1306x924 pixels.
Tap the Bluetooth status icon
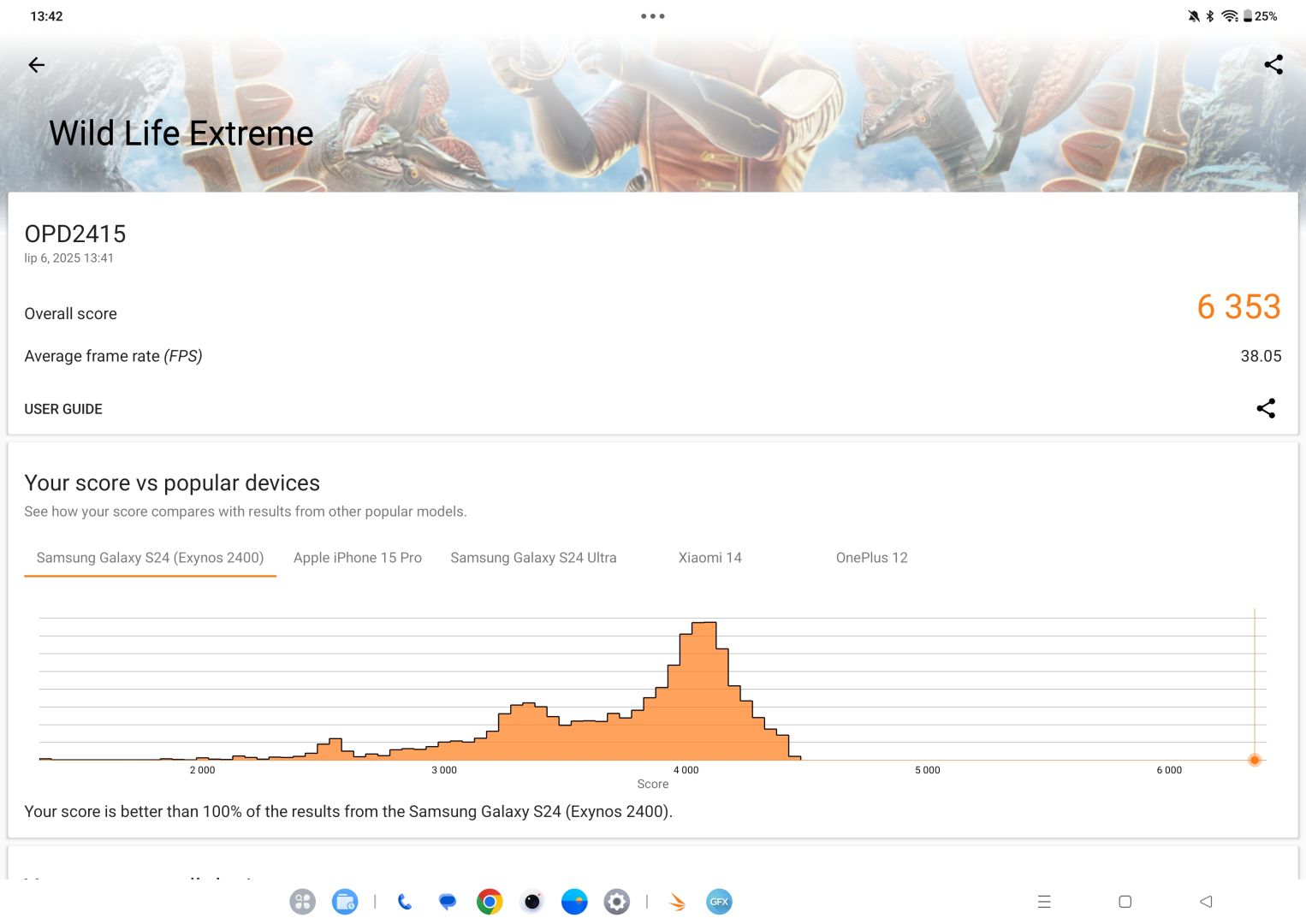point(1210,16)
